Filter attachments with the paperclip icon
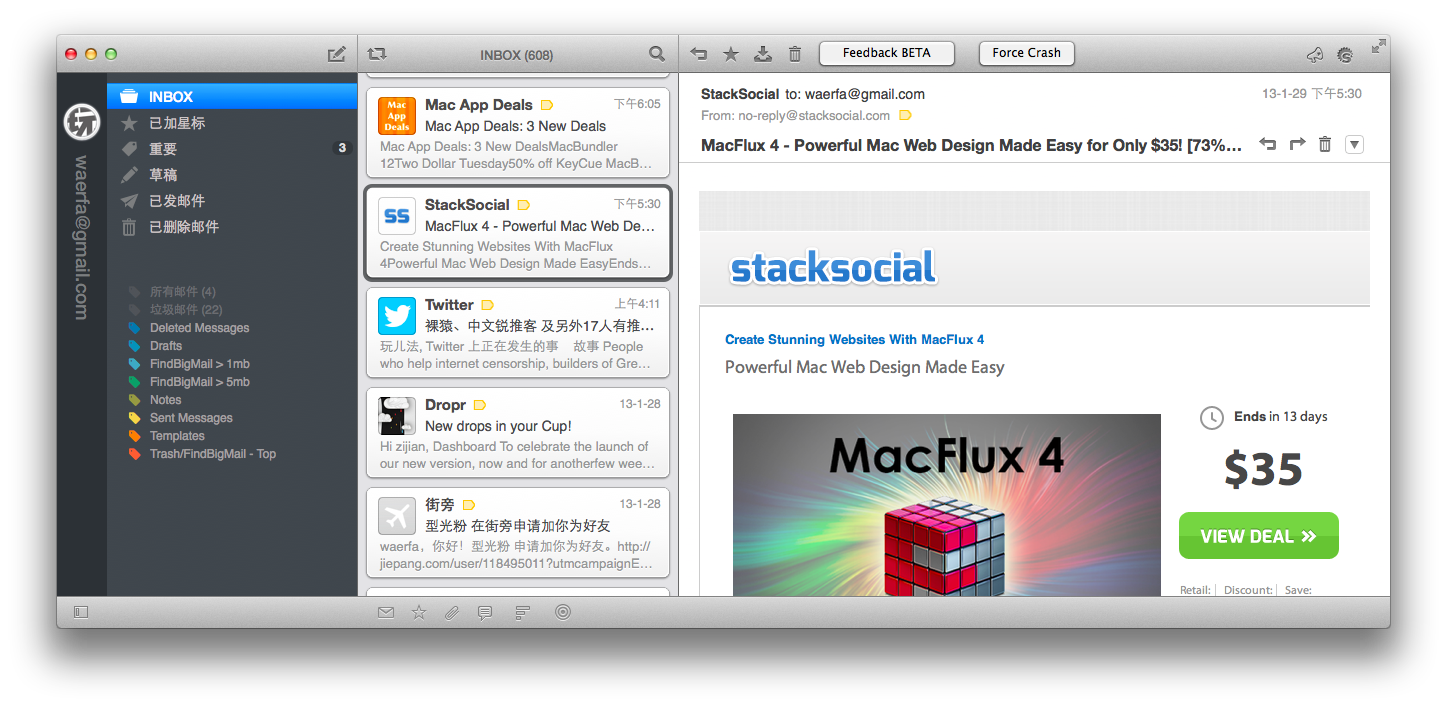This screenshot has width=1447, height=707. click(452, 612)
